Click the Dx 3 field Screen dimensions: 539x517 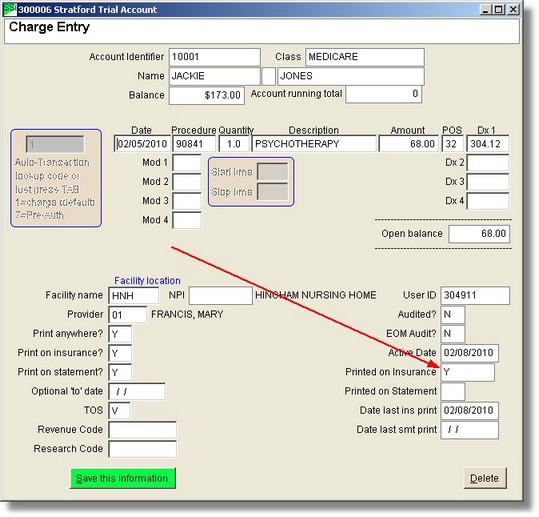click(487, 182)
